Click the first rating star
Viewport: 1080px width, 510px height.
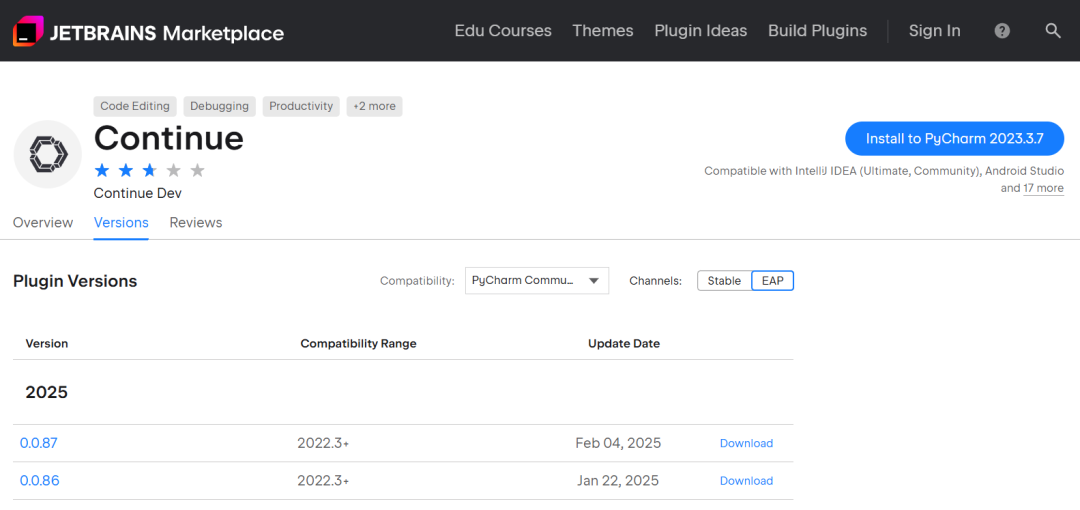(x=102, y=170)
